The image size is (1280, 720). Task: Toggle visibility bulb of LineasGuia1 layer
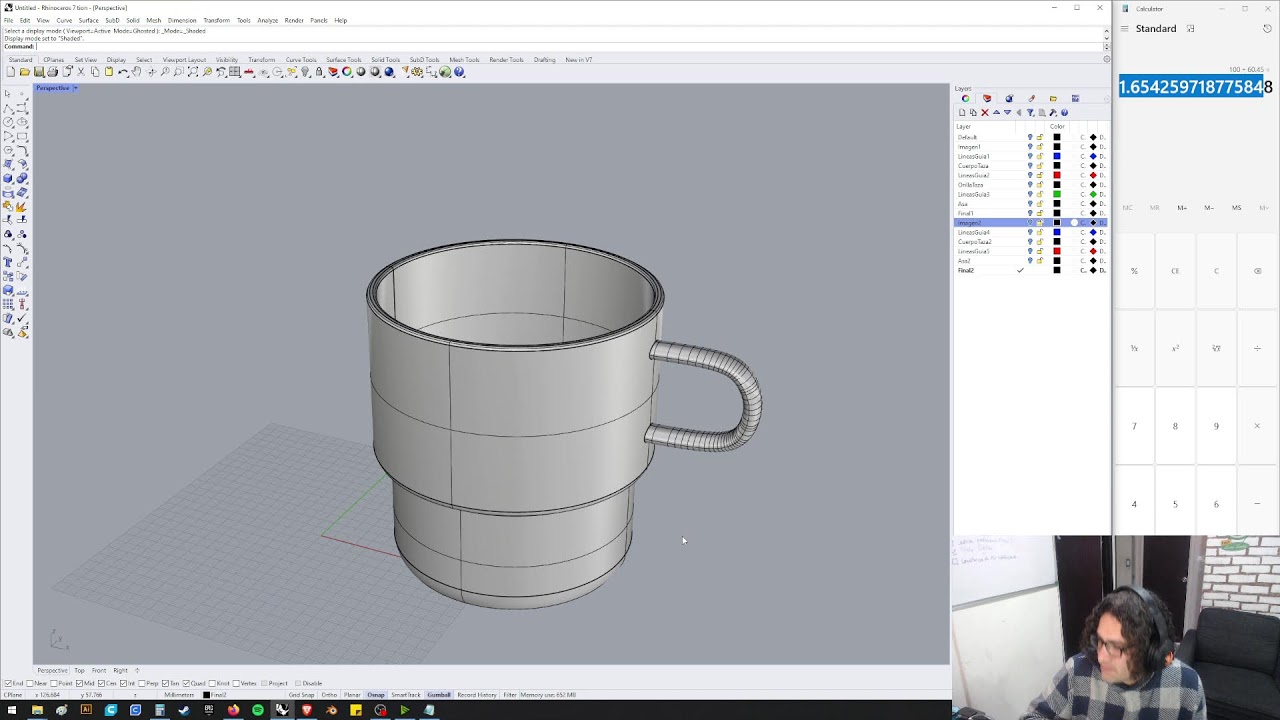point(1030,156)
